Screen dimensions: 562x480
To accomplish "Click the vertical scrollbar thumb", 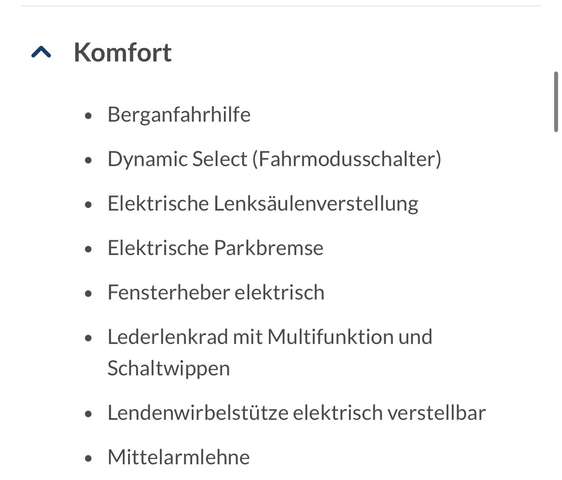I will [x=556, y=102].
